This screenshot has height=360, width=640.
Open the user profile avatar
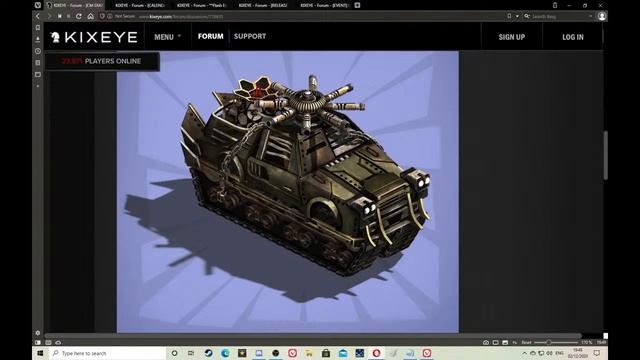(602, 16)
